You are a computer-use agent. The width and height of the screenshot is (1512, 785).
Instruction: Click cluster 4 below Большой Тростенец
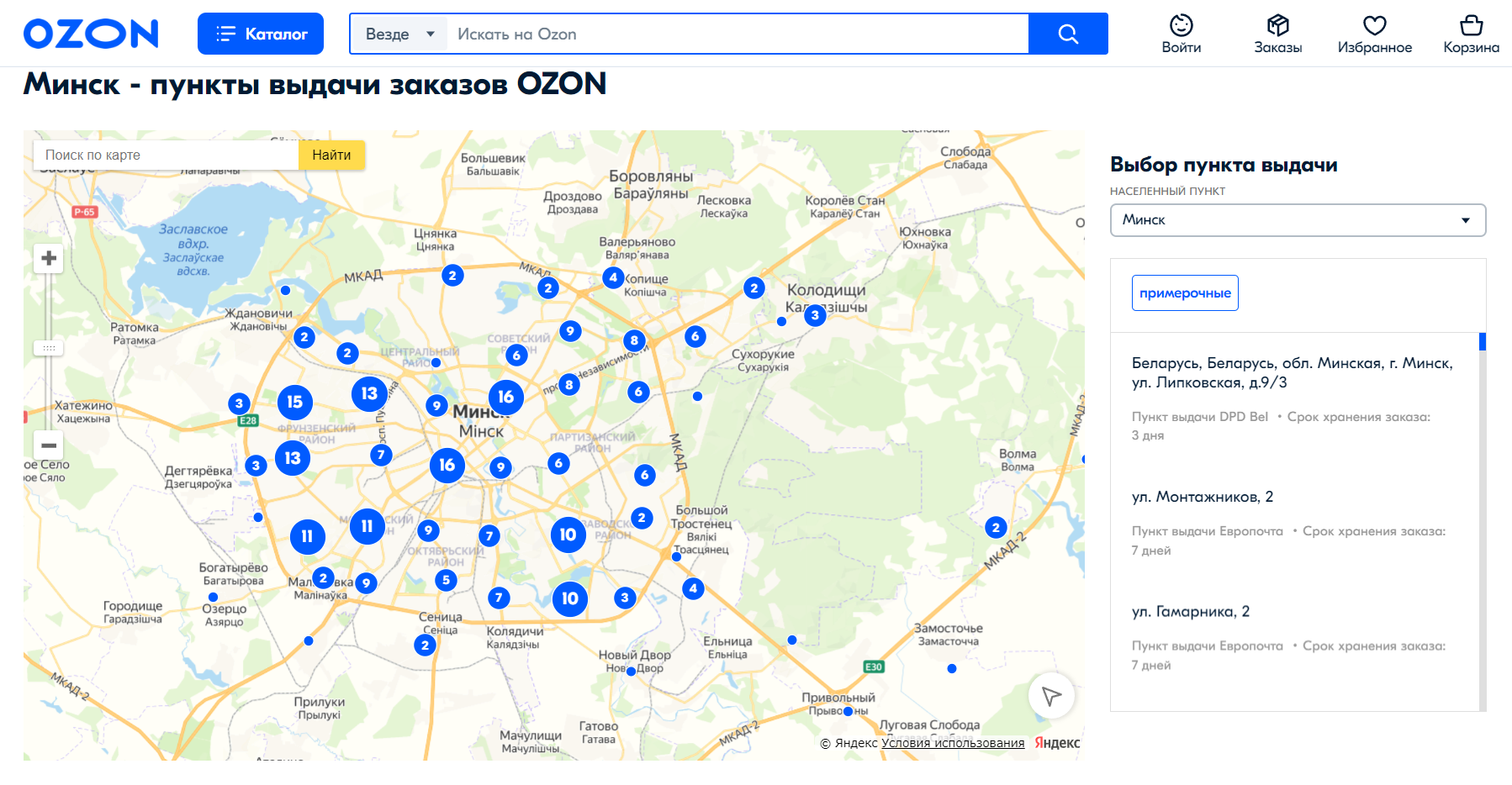pyautogui.click(x=693, y=588)
